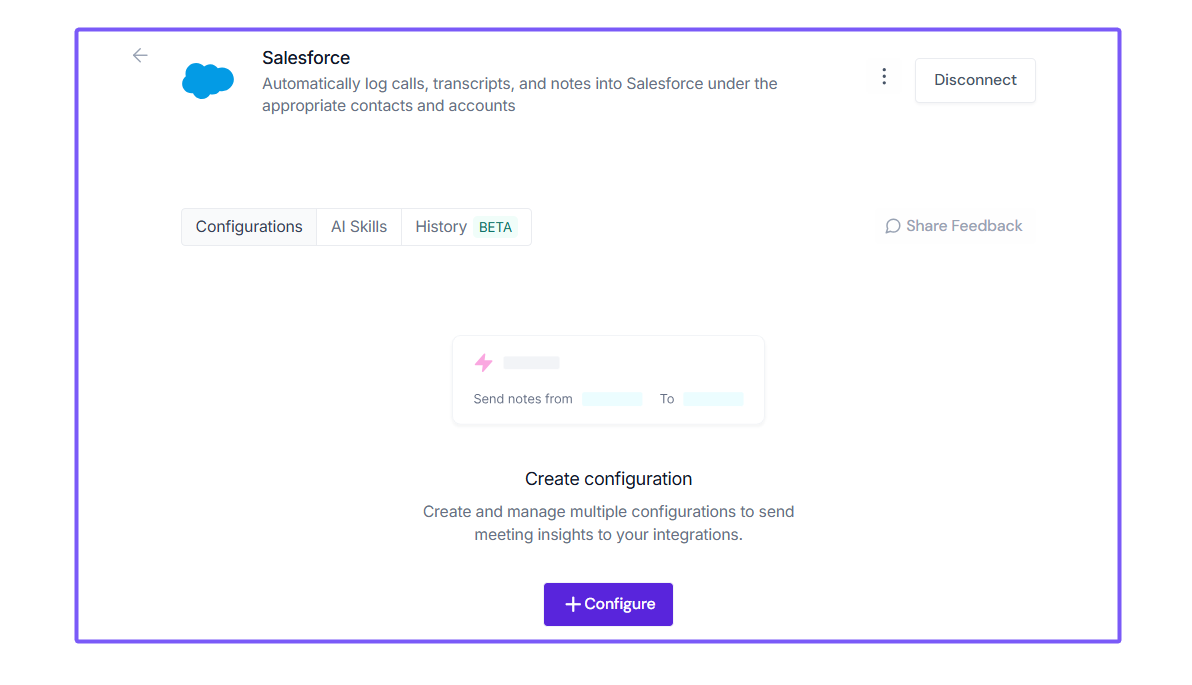Screen dimensions: 1192x685
Task: Click the destination placeholder after 'To'
Action: (x=713, y=399)
